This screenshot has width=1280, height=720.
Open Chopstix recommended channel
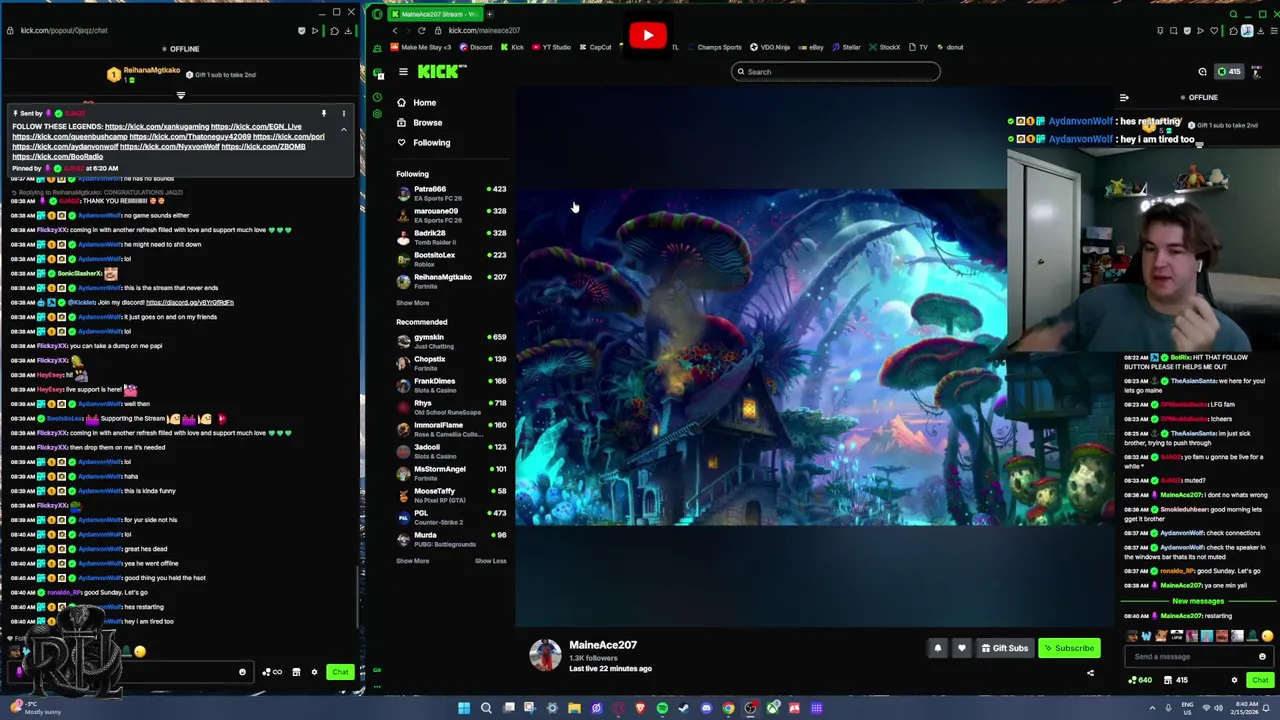451,363
